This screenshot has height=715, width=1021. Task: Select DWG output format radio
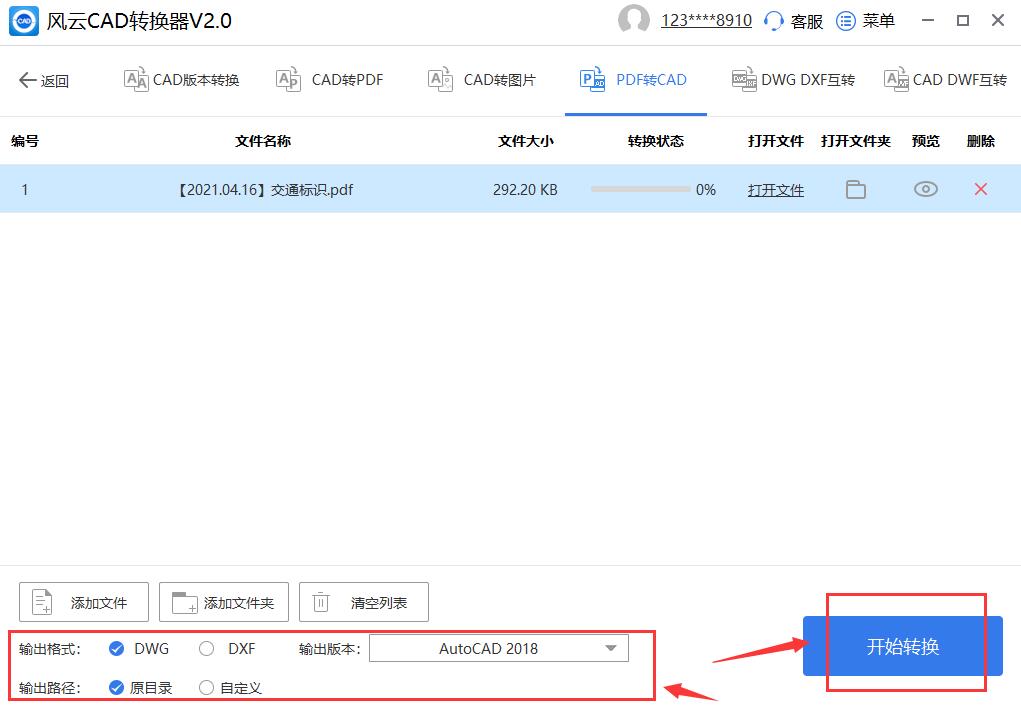click(117, 649)
